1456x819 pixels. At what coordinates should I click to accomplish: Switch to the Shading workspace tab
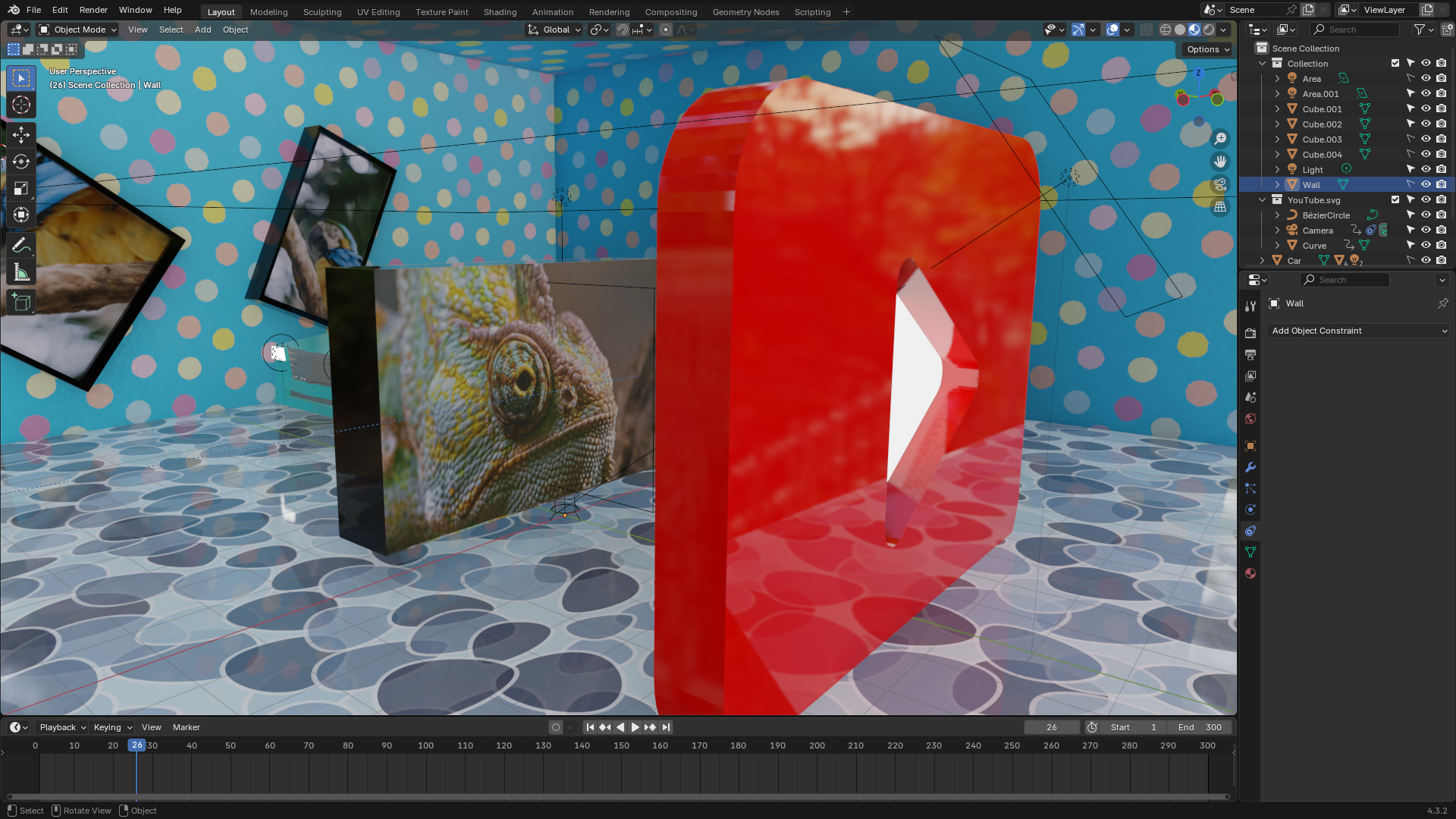point(500,12)
